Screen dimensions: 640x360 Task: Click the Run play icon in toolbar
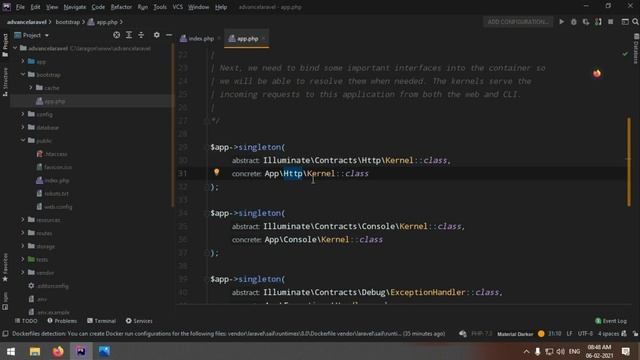[562, 22]
